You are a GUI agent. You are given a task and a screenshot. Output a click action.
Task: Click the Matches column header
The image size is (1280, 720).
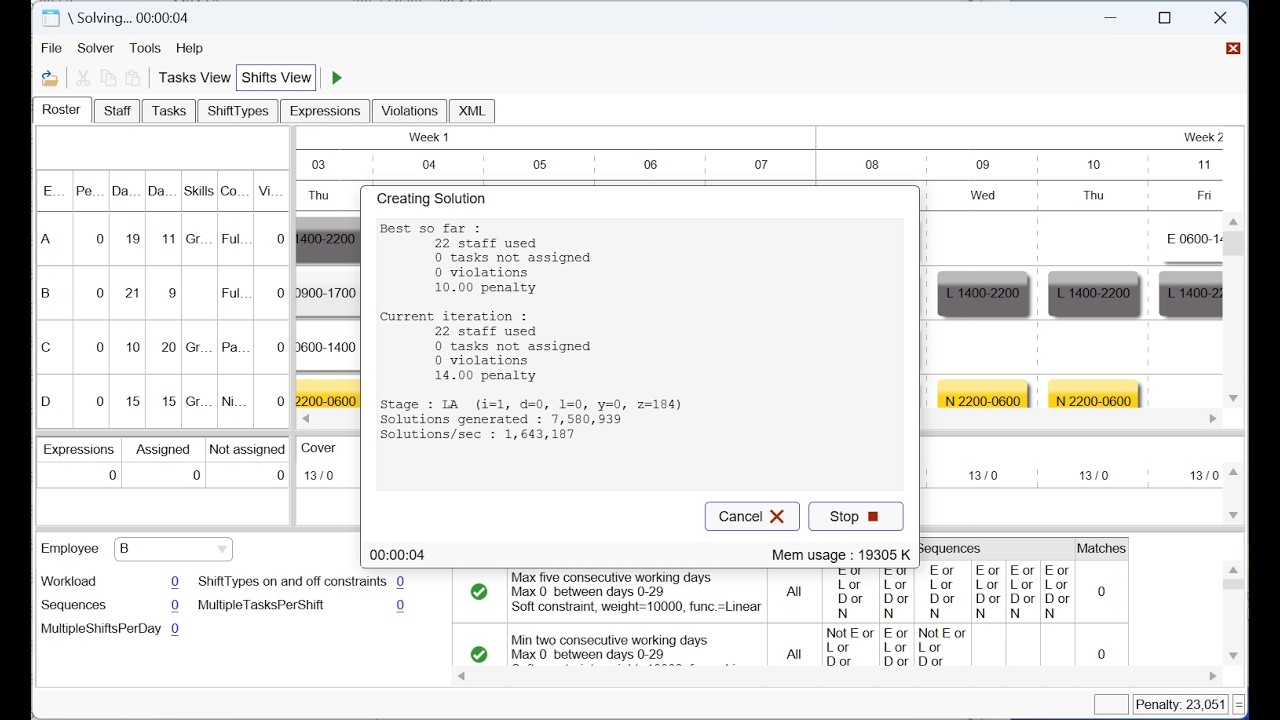click(x=1101, y=548)
